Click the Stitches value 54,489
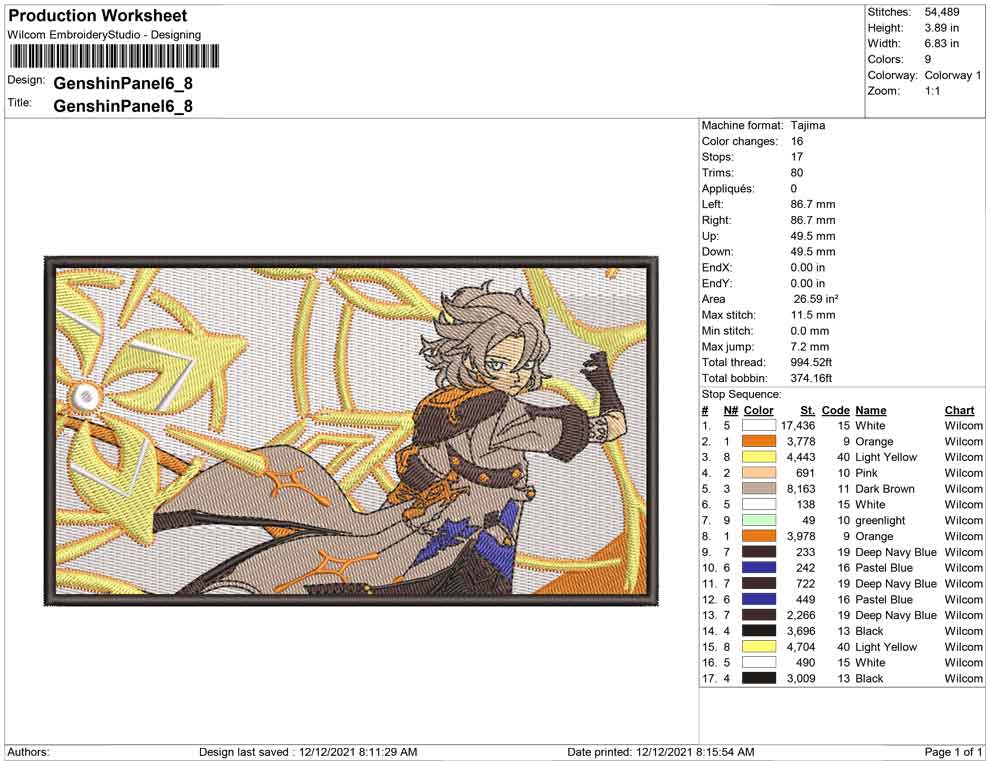Image resolution: width=990 pixels, height=762 pixels. [941, 12]
